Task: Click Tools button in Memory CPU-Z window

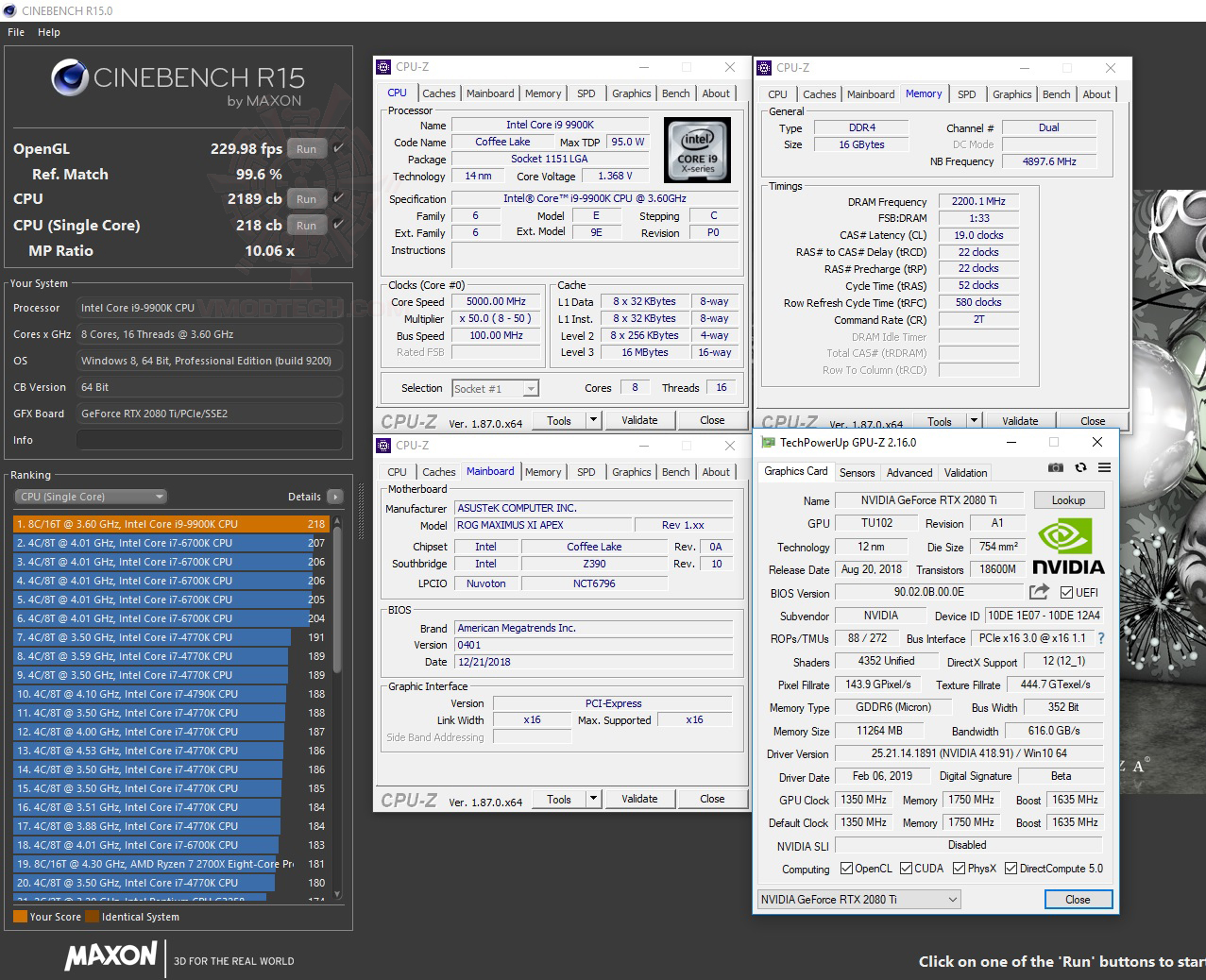Action: tap(940, 421)
